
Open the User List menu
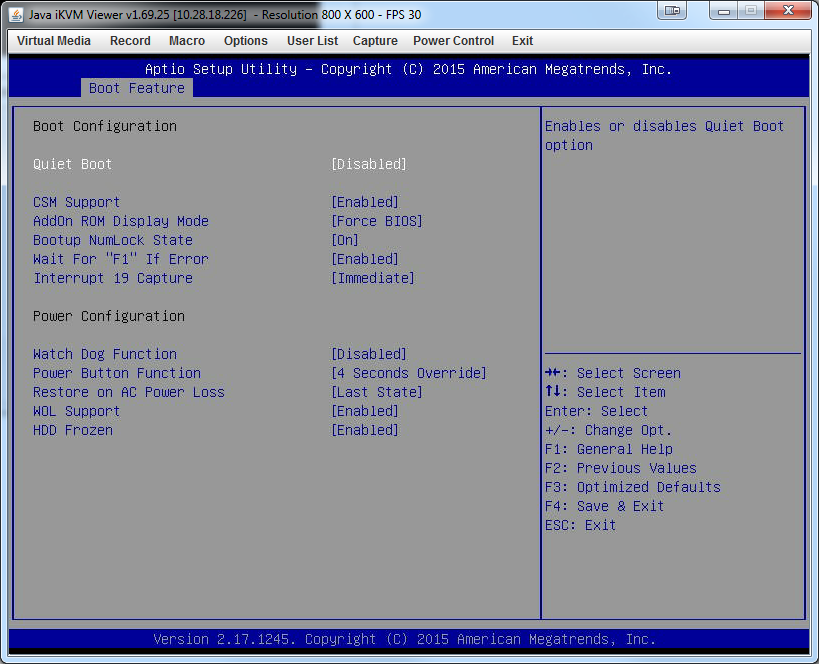pyautogui.click(x=312, y=41)
